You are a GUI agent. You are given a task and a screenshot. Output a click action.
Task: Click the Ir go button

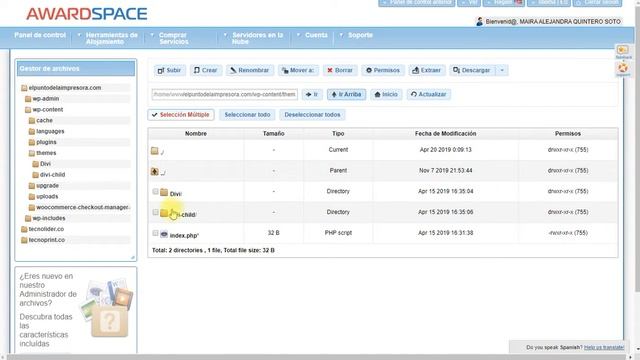click(x=312, y=94)
